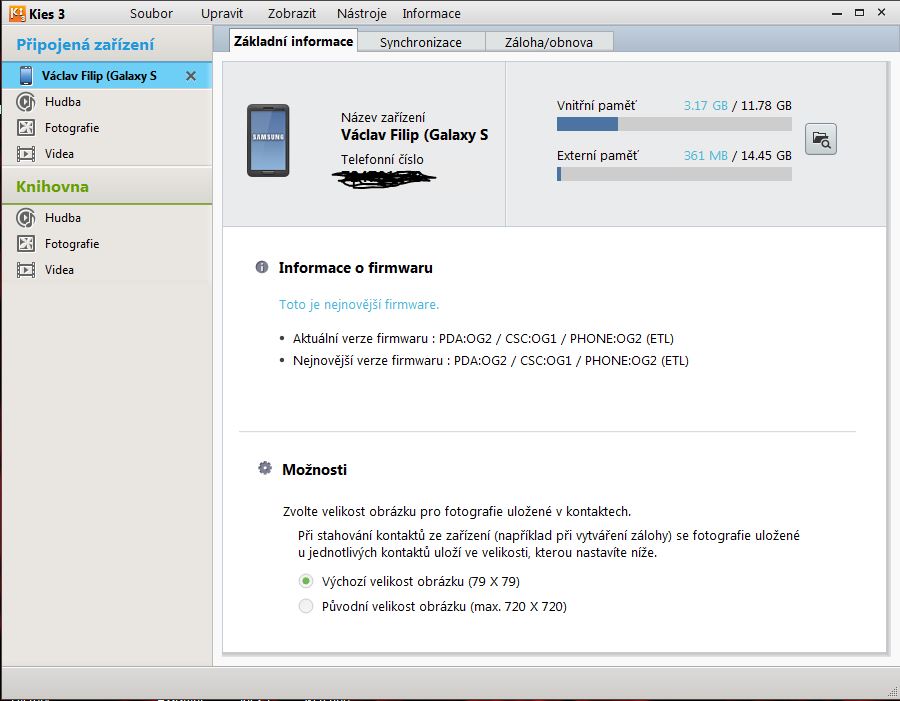The height and width of the screenshot is (701, 900).
Task: Select connected device Václav Filip (Galaxy S
Action: point(107,76)
